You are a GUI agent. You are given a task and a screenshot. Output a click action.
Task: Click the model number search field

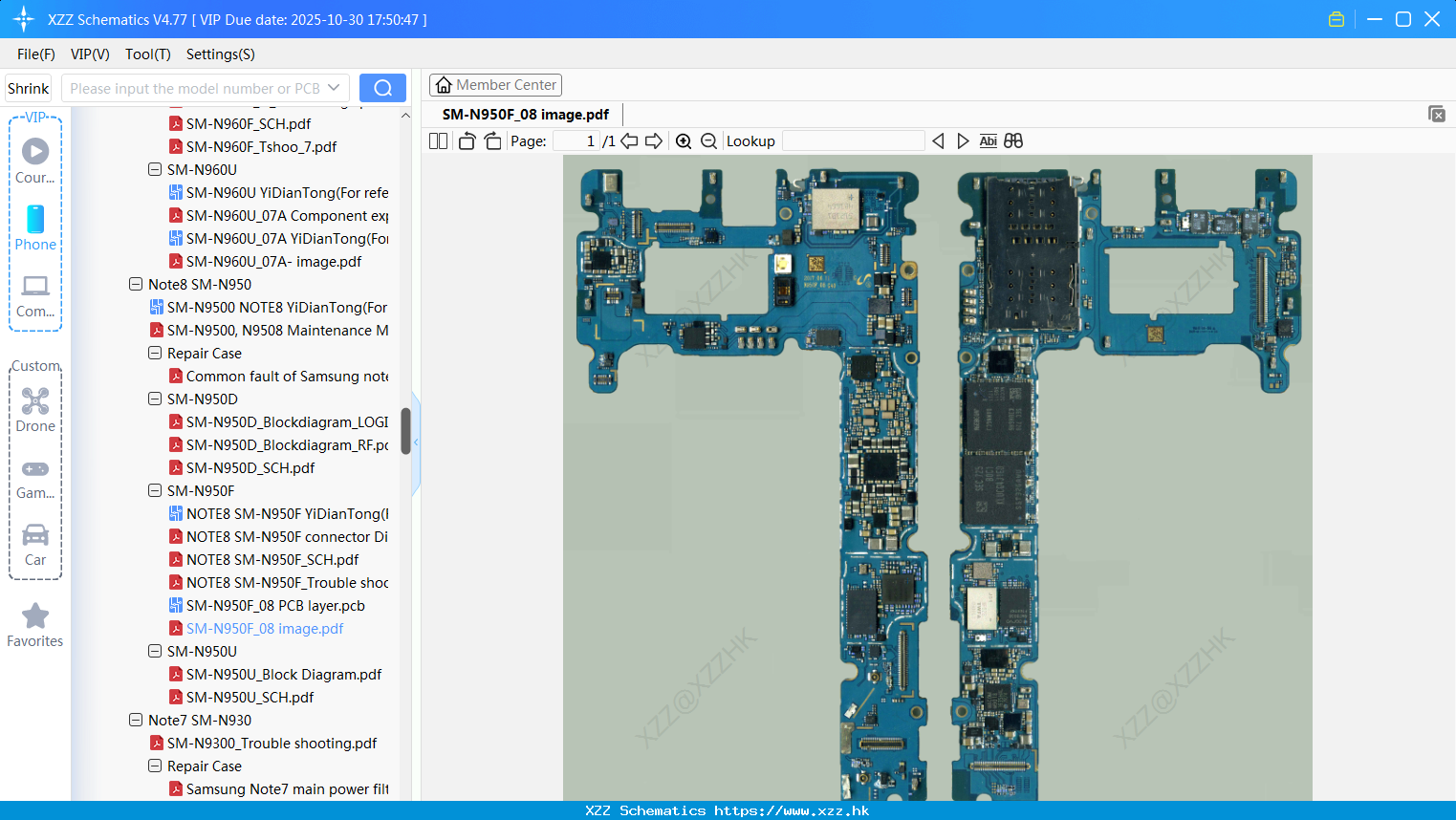[x=194, y=88]
